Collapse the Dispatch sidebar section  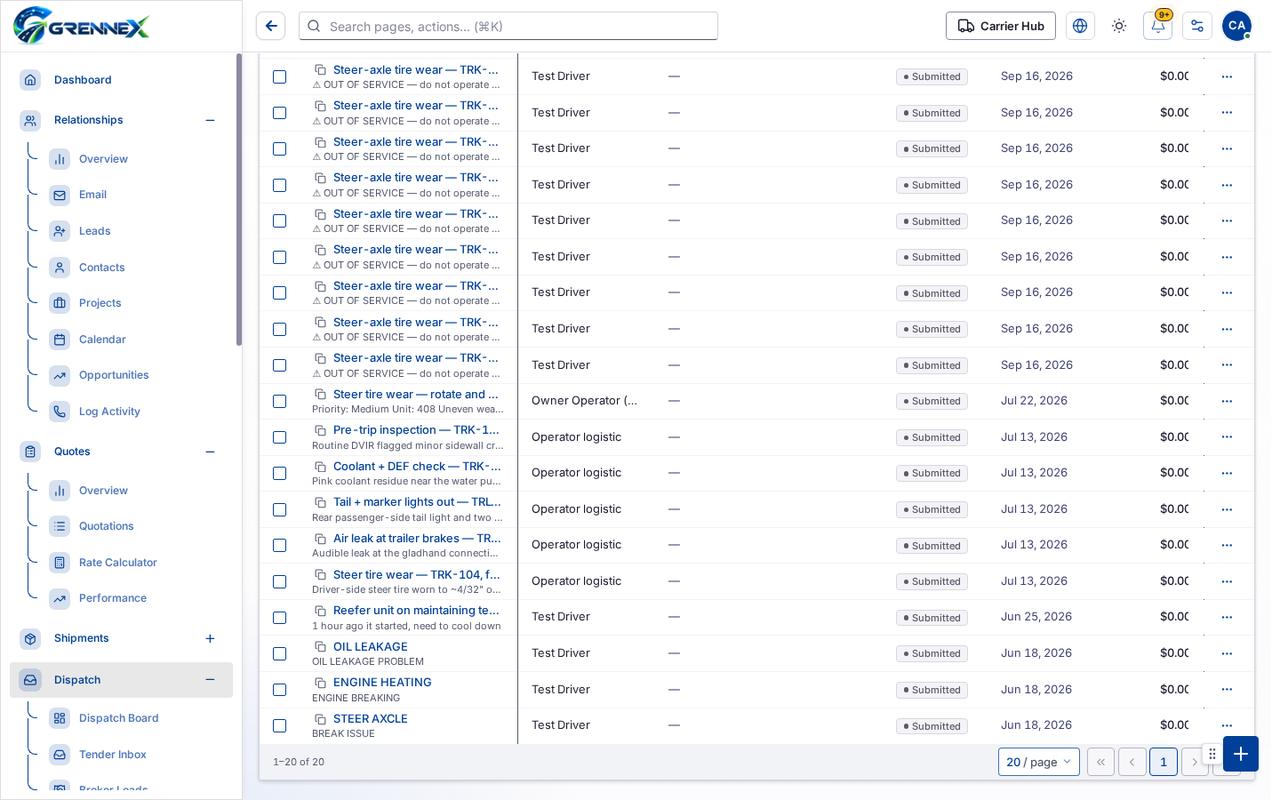pyautogui.click(x=210, y=680)
